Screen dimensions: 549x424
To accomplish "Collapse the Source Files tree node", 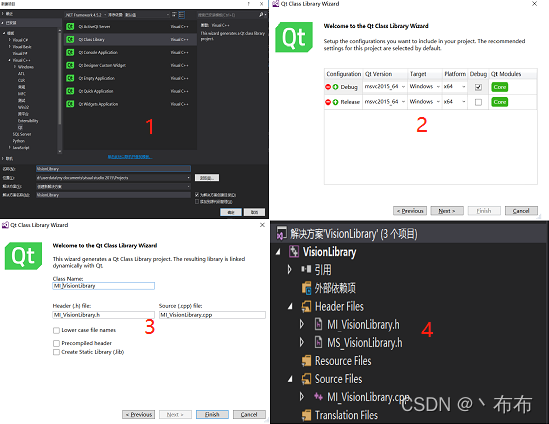I will coord(290,379).
